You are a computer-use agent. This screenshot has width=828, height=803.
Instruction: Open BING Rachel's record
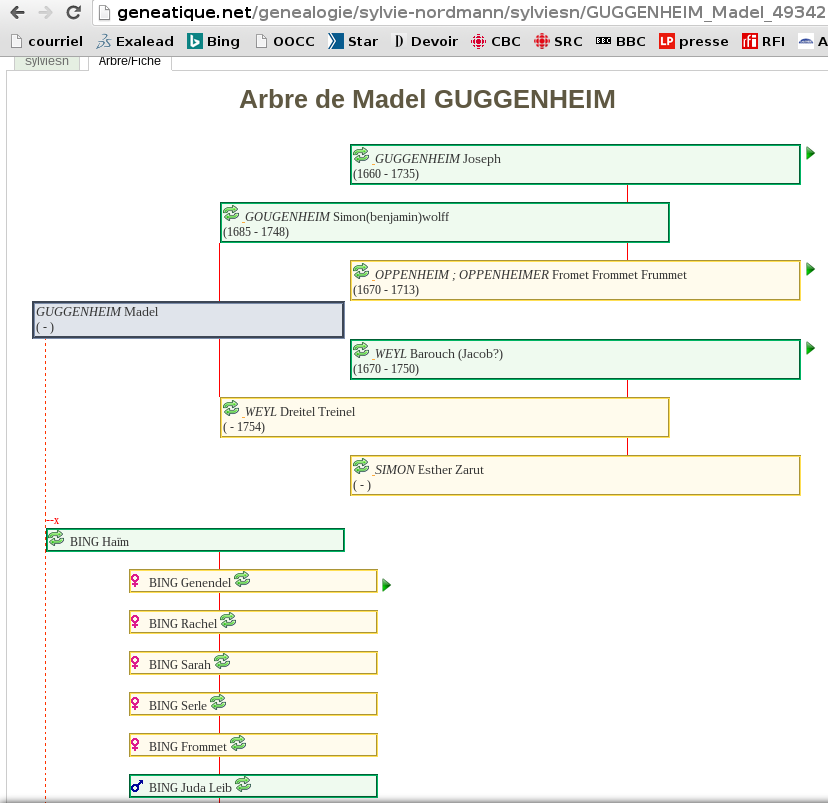(x=183, y=624)
